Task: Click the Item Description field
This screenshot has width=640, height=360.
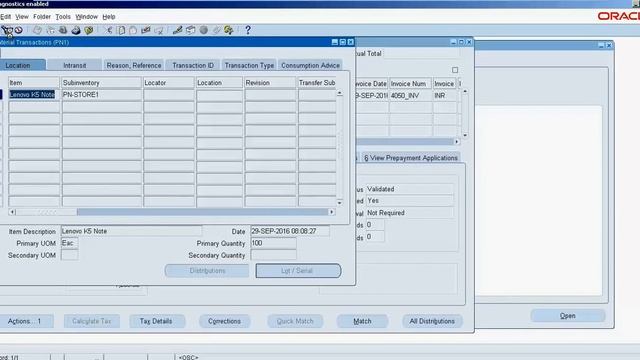Action: (x=131, y=231)
